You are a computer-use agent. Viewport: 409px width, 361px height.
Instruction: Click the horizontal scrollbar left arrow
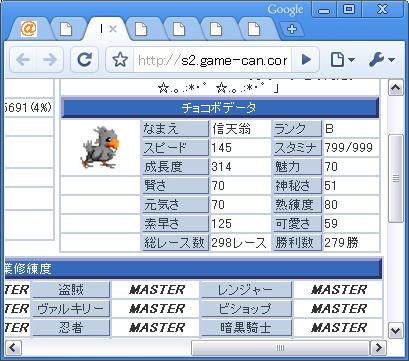point(13,348)
